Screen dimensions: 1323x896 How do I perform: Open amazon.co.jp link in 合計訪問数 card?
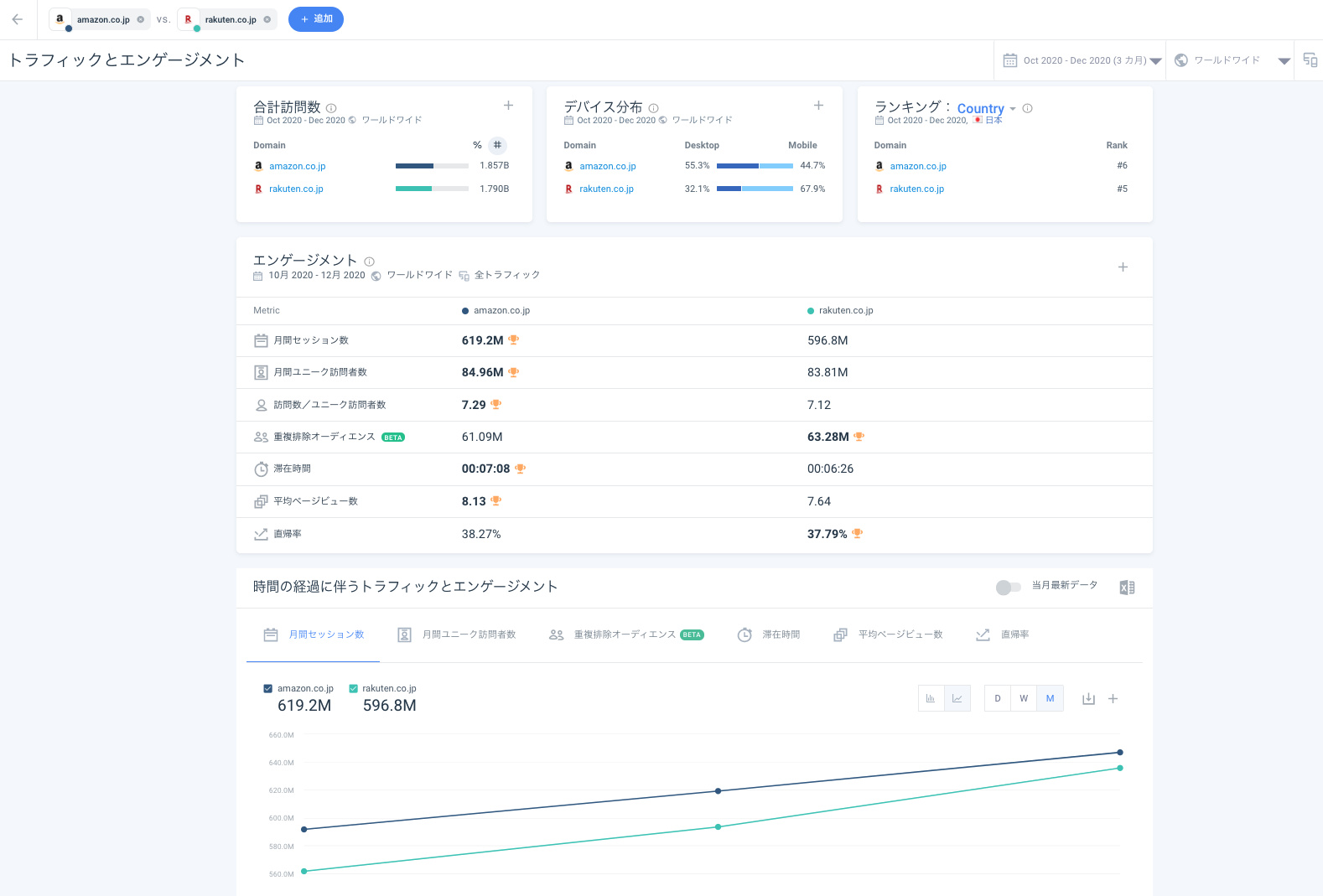298,166
